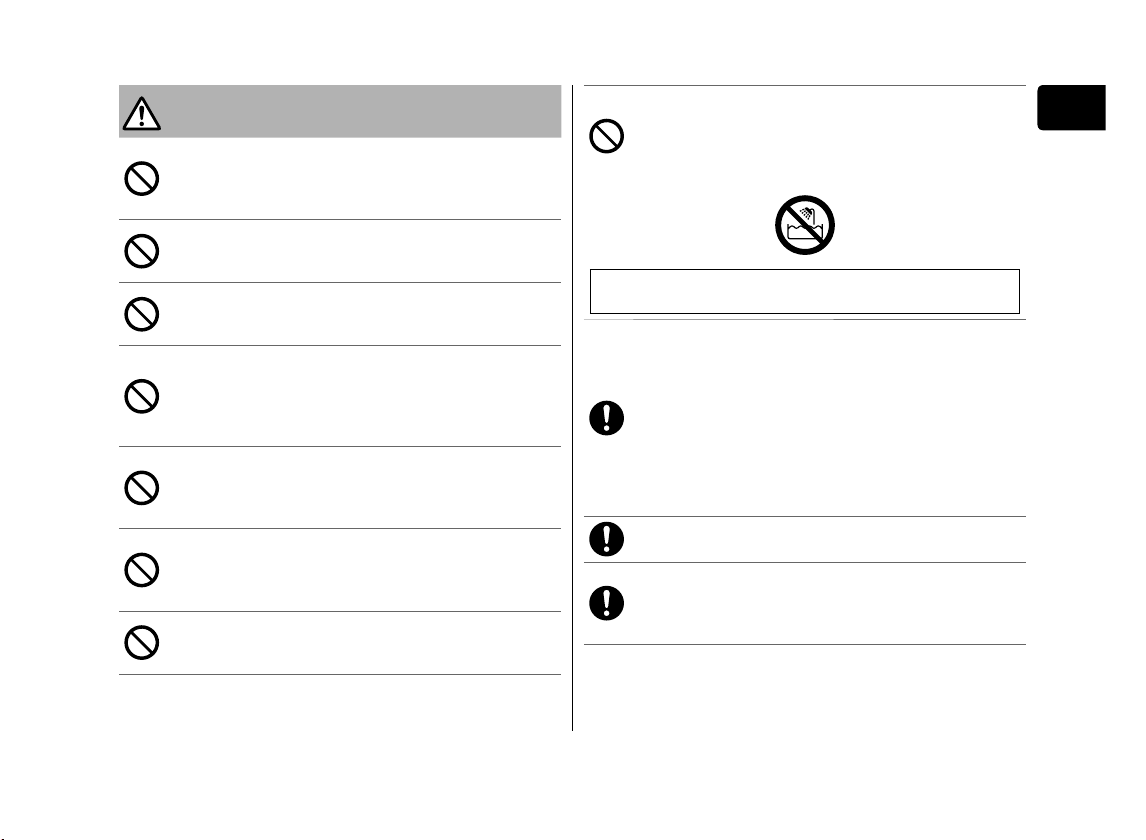
Task: Click inside the empty outlined box under shower symbol
Action: point(805,292)
